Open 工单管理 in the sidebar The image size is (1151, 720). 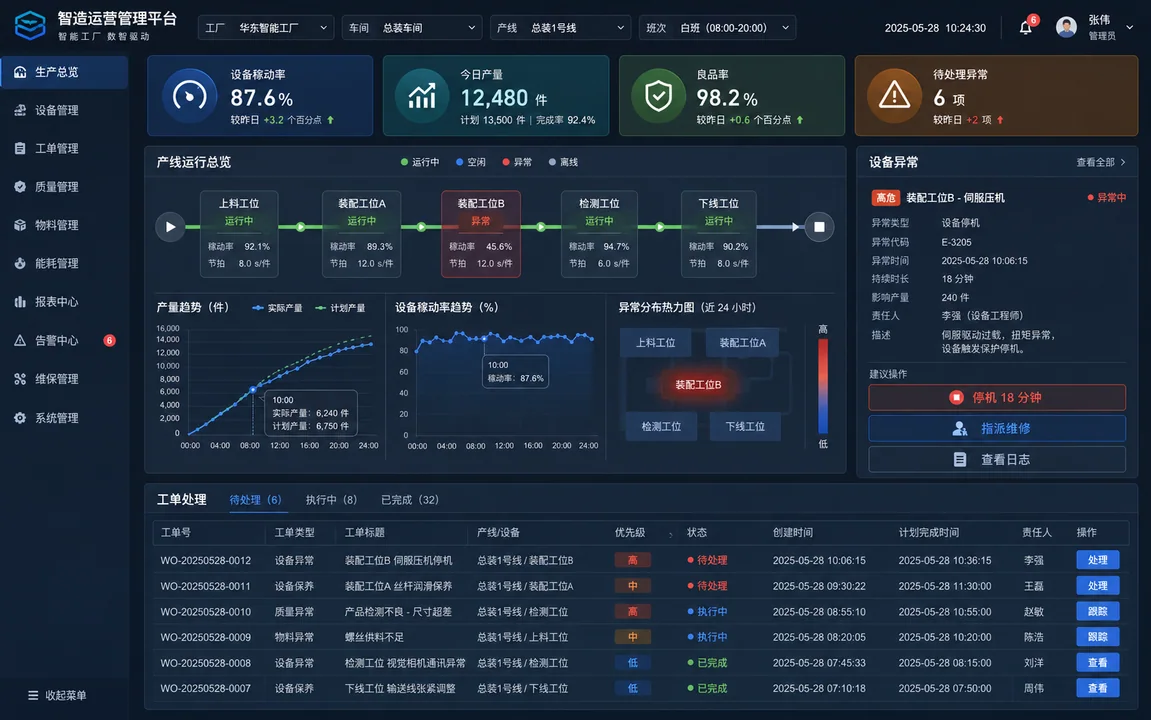coord(64,148)
